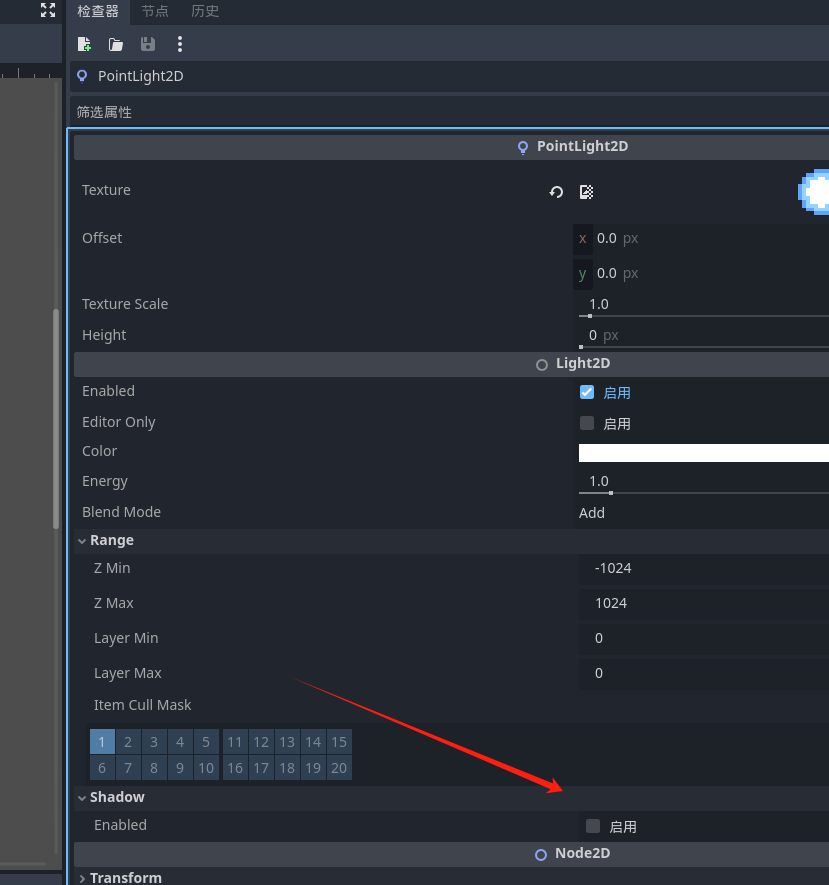Open the Light2D class section header
Image resolution: width=829 pixels, height=885 pixels.
[451, 364]
